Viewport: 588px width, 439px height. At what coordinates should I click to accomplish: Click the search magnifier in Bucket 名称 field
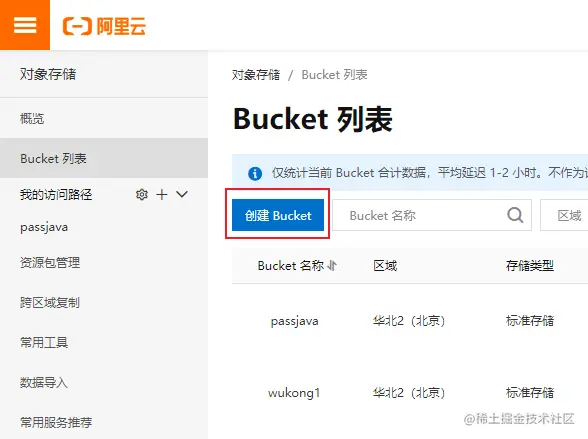pyautogui.click(x=515, y=215)
